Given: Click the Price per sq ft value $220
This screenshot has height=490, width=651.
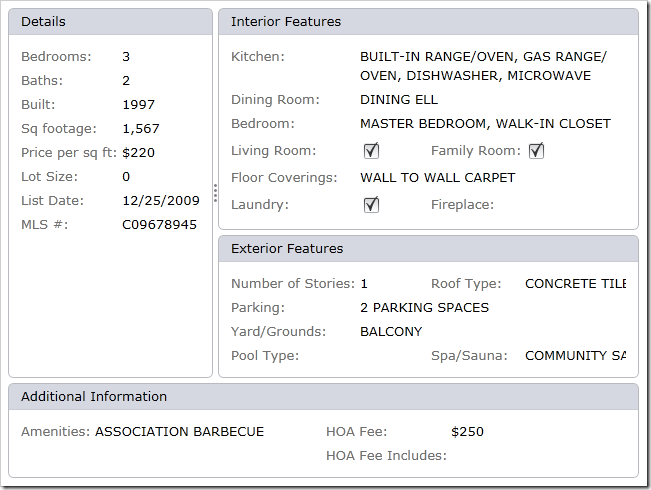Looking at the screenshot, I should [138, 153].
